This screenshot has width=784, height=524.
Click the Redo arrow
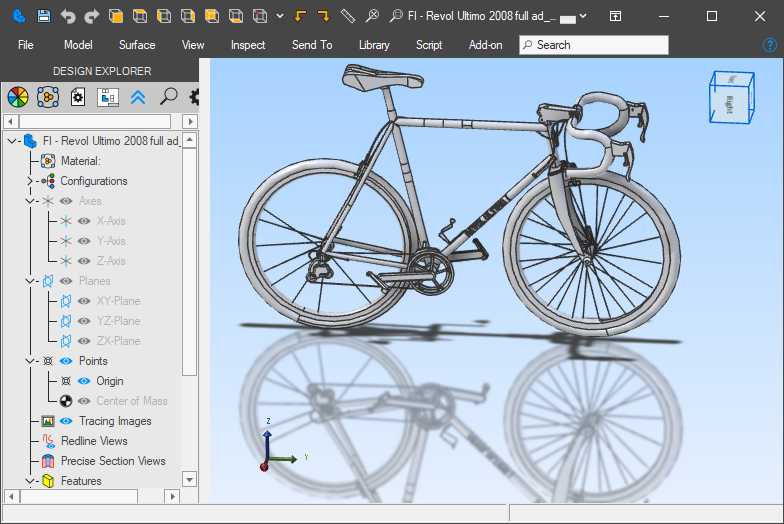tap(91, 16)
